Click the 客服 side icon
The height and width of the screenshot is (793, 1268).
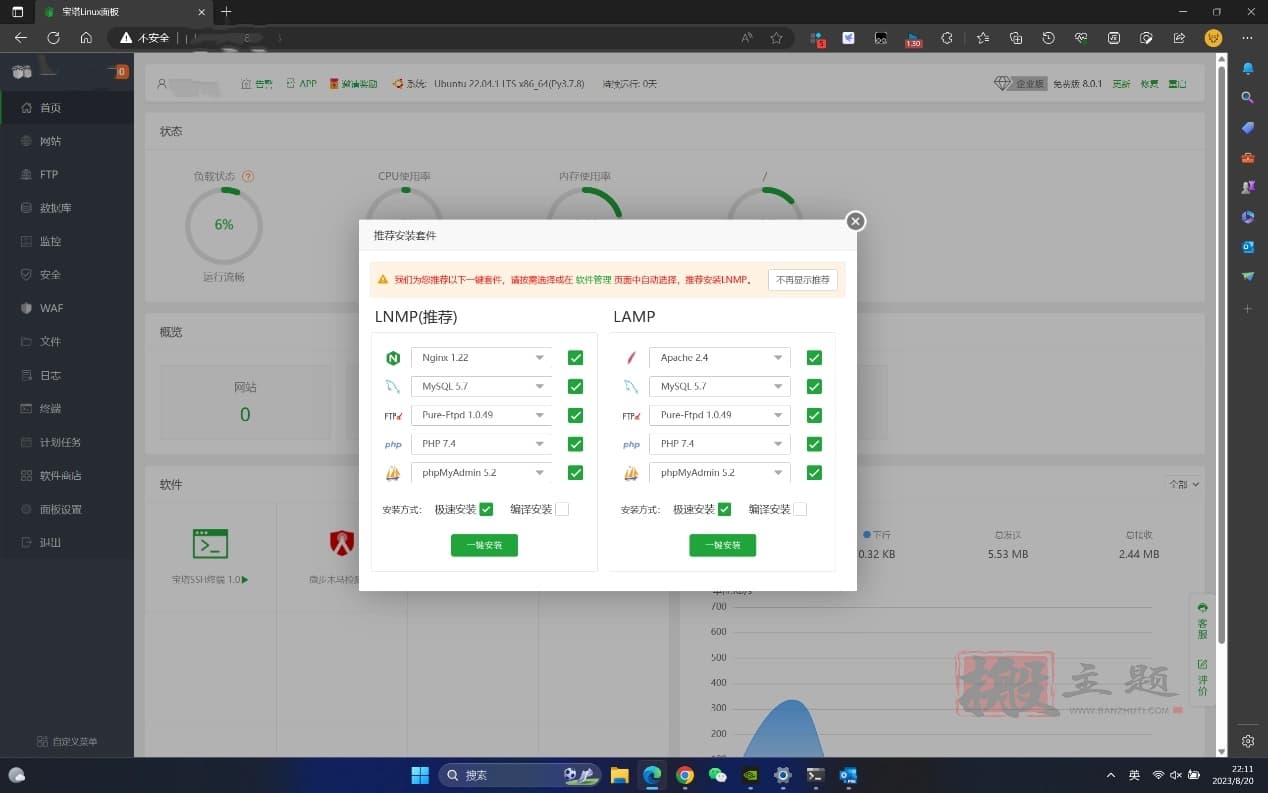tap(1202, 621)
